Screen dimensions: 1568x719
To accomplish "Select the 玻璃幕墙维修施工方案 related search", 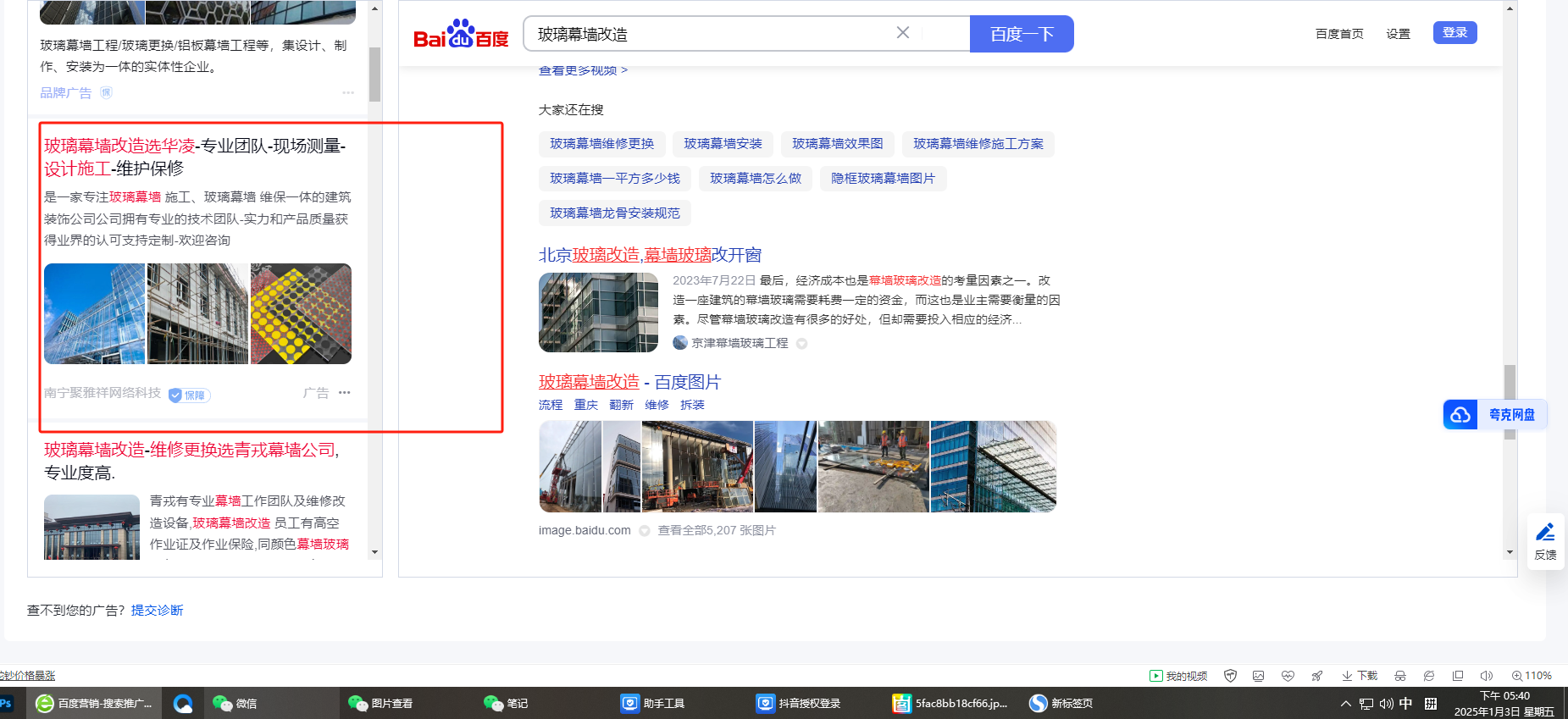I will [978, 144].
